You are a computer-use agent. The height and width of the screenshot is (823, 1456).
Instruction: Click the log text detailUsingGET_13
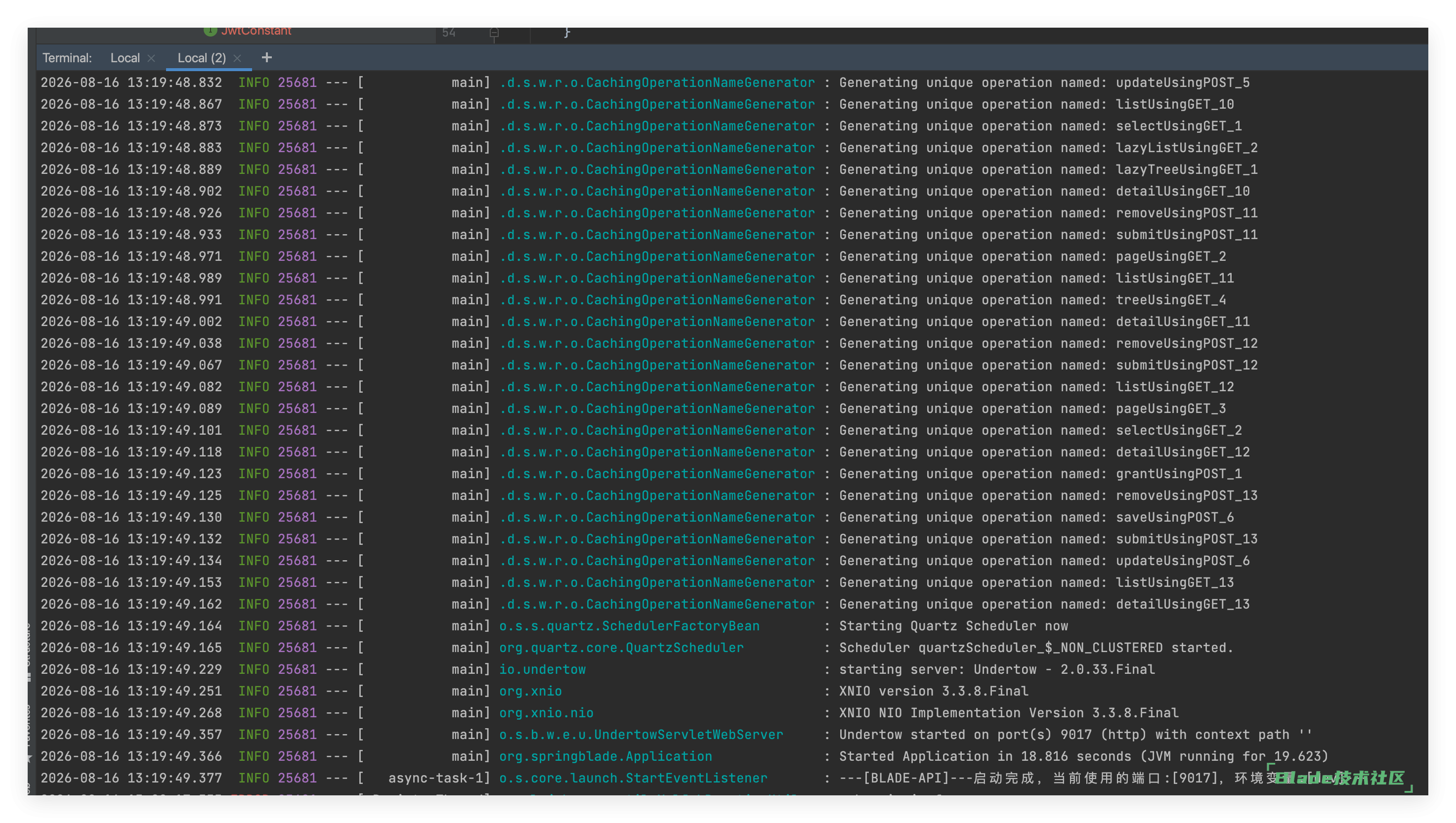pos(1182,604)
